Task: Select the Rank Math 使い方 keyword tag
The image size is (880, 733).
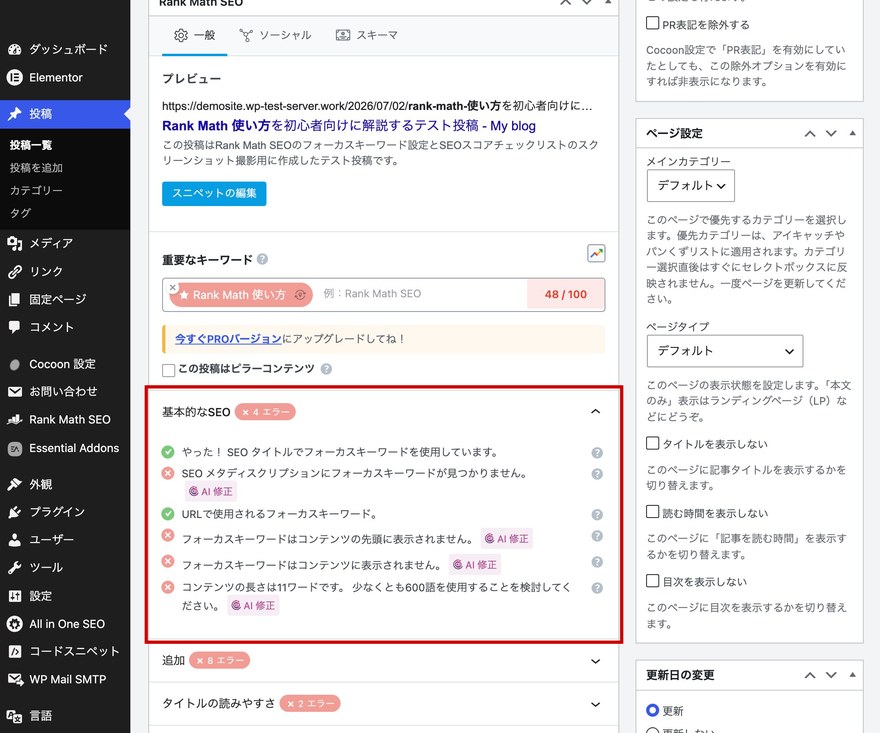Action: click(x=240, y=295)
